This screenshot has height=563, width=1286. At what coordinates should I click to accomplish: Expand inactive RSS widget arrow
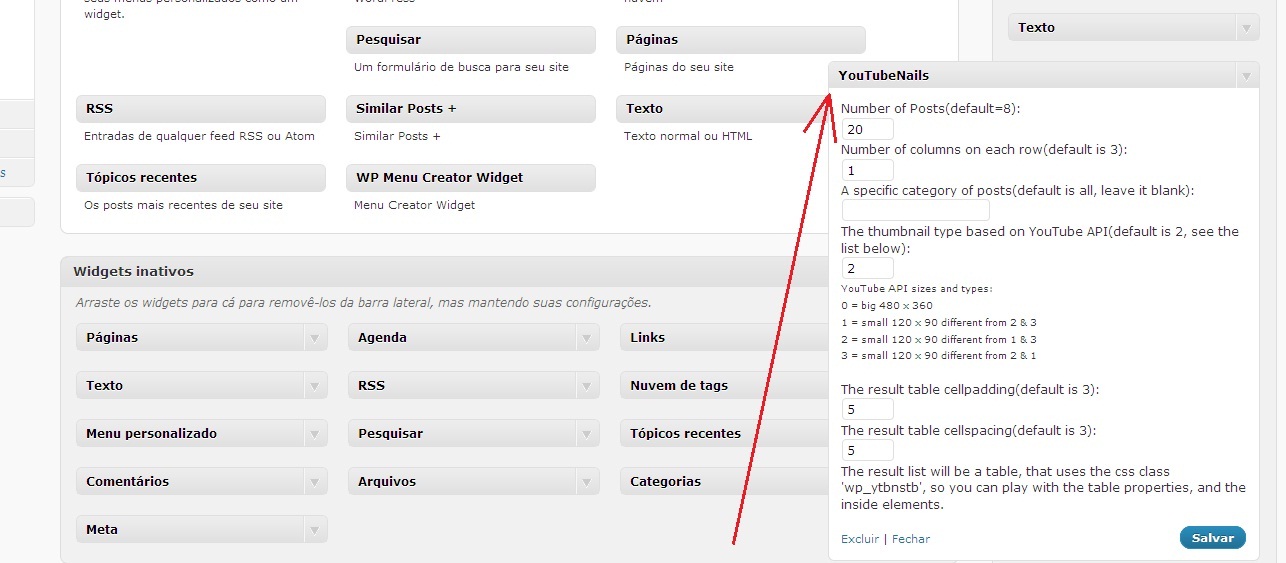click(x=586, y=386)
